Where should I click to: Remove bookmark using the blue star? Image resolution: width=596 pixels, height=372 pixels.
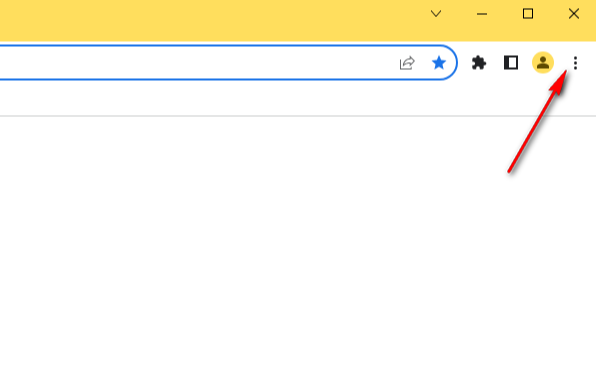(x=439, y=63)
